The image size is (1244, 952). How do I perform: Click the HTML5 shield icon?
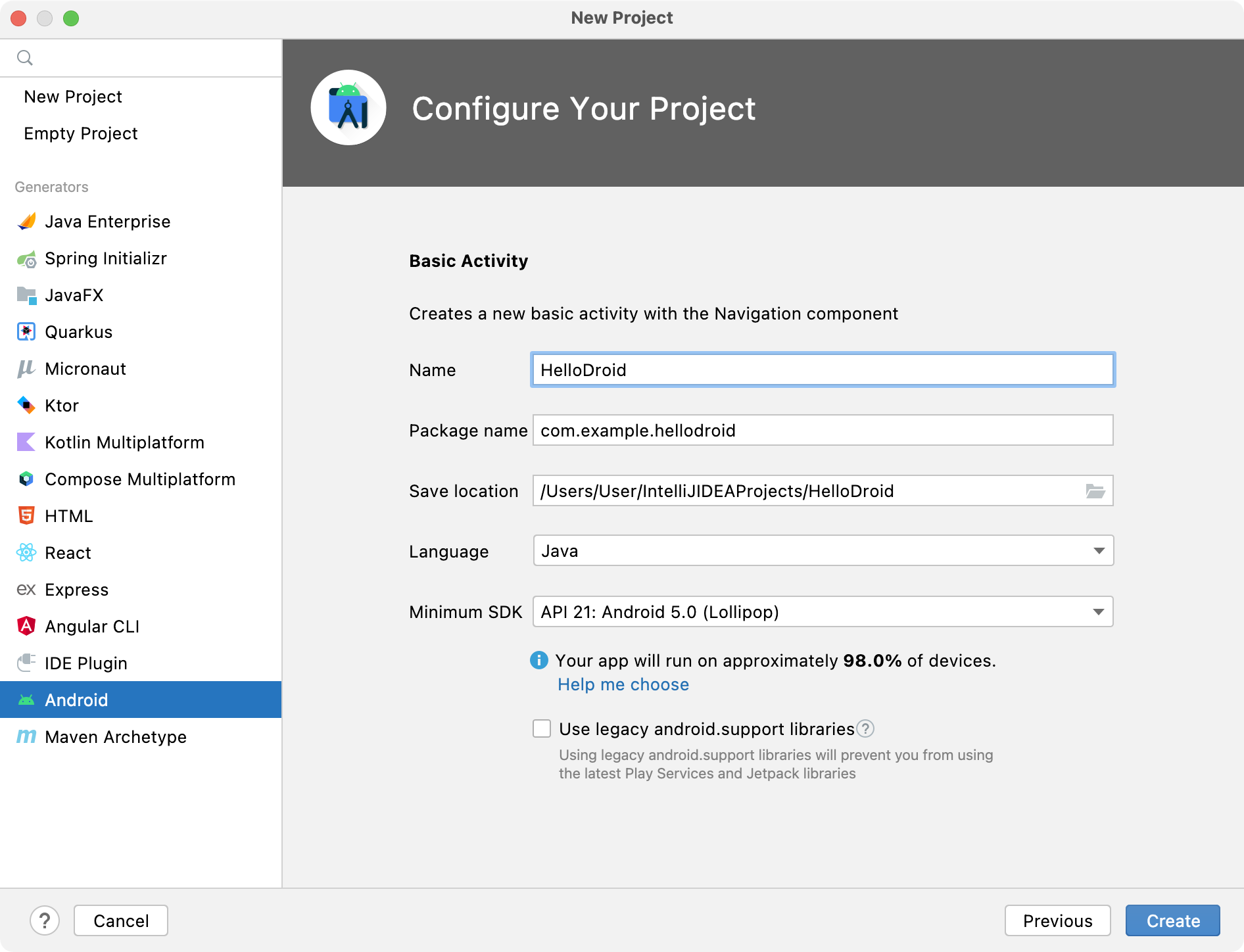[26, 515]
